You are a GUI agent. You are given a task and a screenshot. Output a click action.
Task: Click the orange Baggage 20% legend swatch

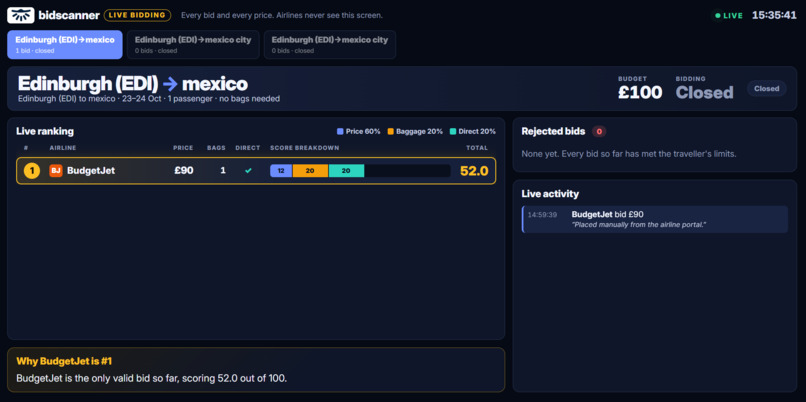[x=390, y=132]
